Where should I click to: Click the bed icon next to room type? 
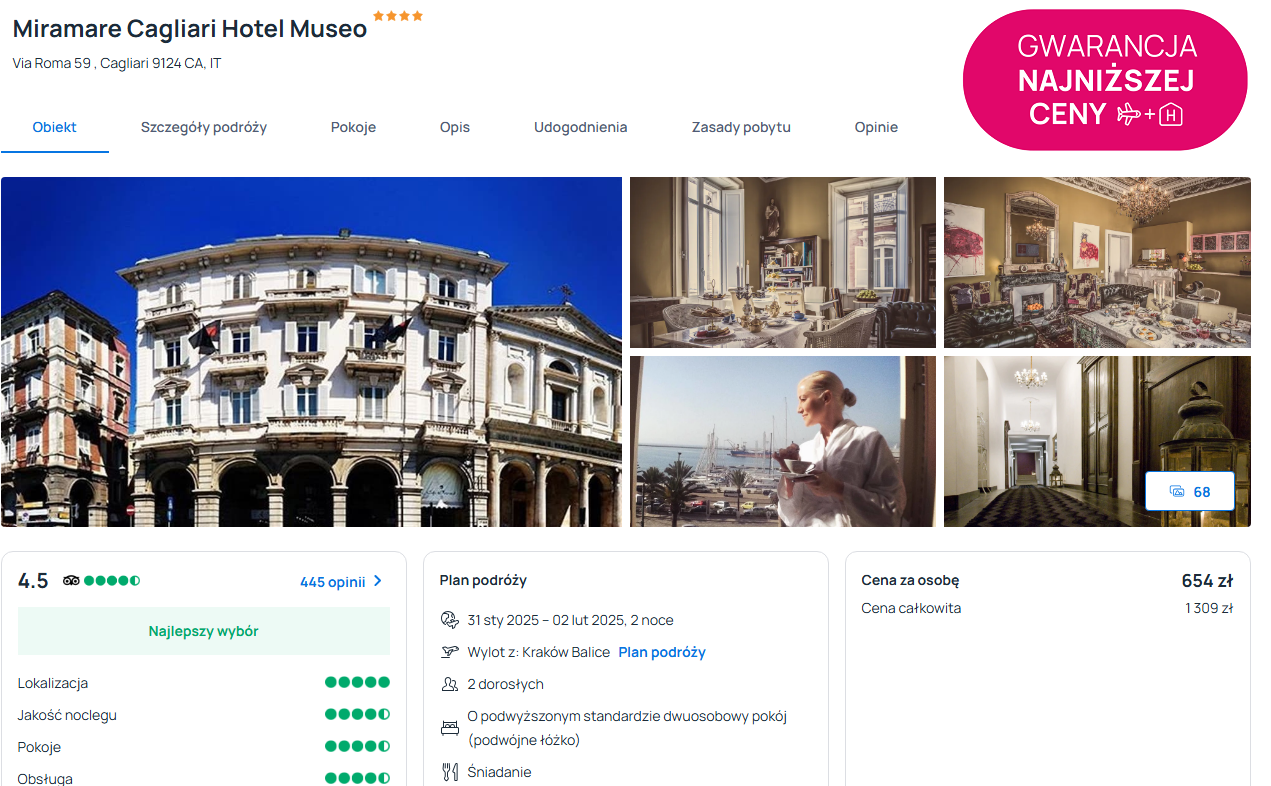coord(450,728)
